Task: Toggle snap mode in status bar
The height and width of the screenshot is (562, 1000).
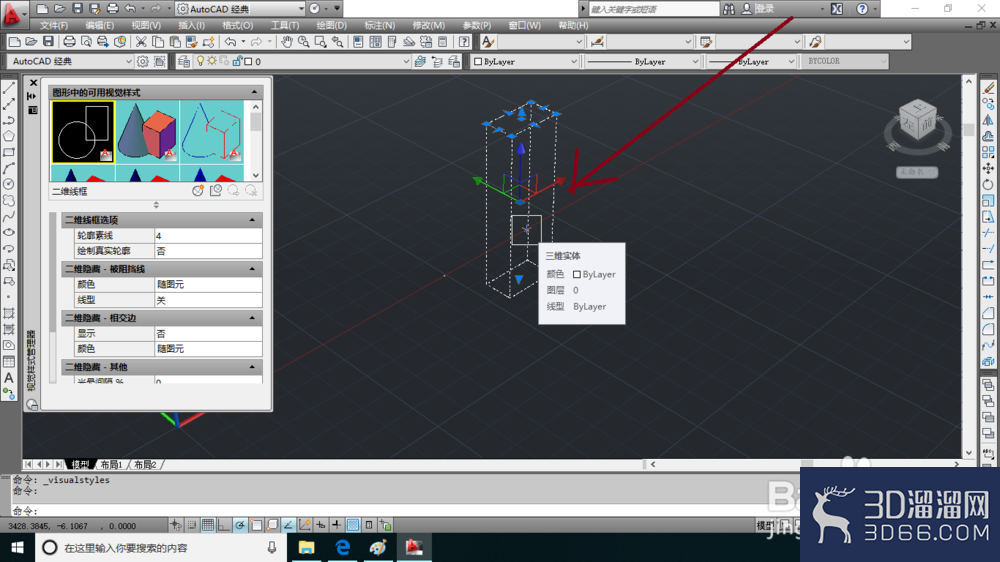Action: [192, 525]
